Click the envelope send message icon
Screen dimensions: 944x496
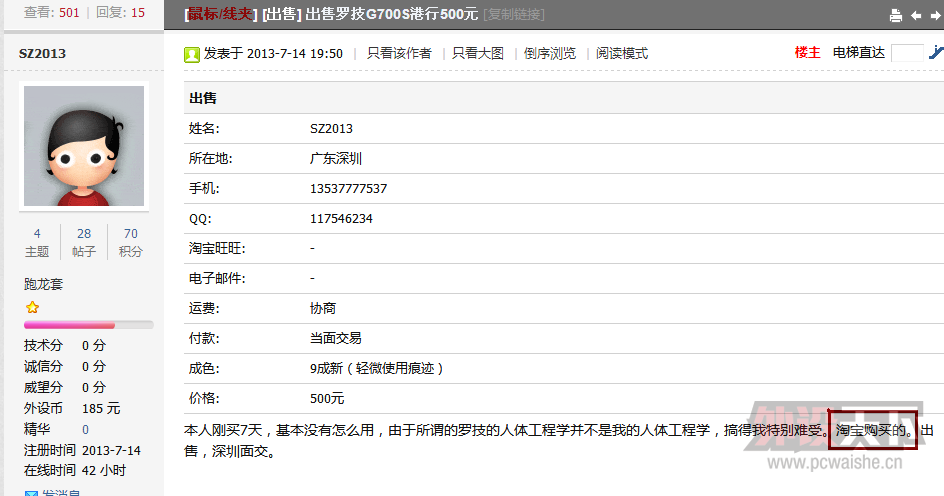point(31,494)
